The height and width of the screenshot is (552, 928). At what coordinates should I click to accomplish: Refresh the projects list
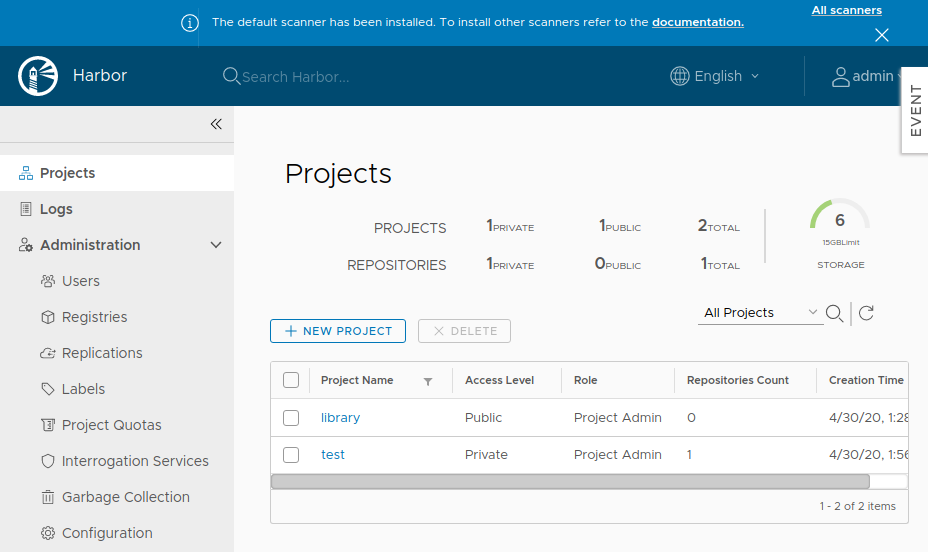[x=866, y=314]
